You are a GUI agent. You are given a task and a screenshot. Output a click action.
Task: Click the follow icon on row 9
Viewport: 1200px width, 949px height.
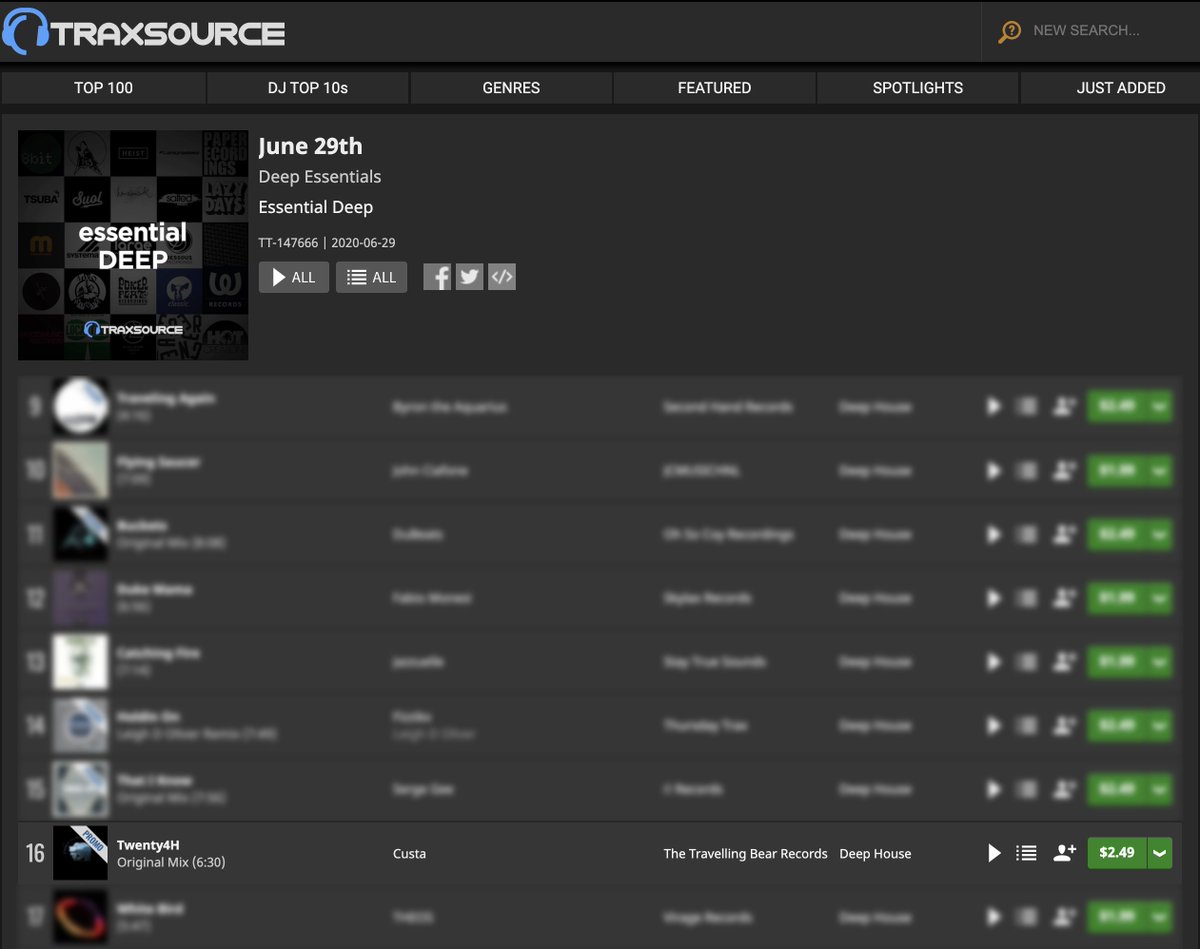[x=1063, y=407]
